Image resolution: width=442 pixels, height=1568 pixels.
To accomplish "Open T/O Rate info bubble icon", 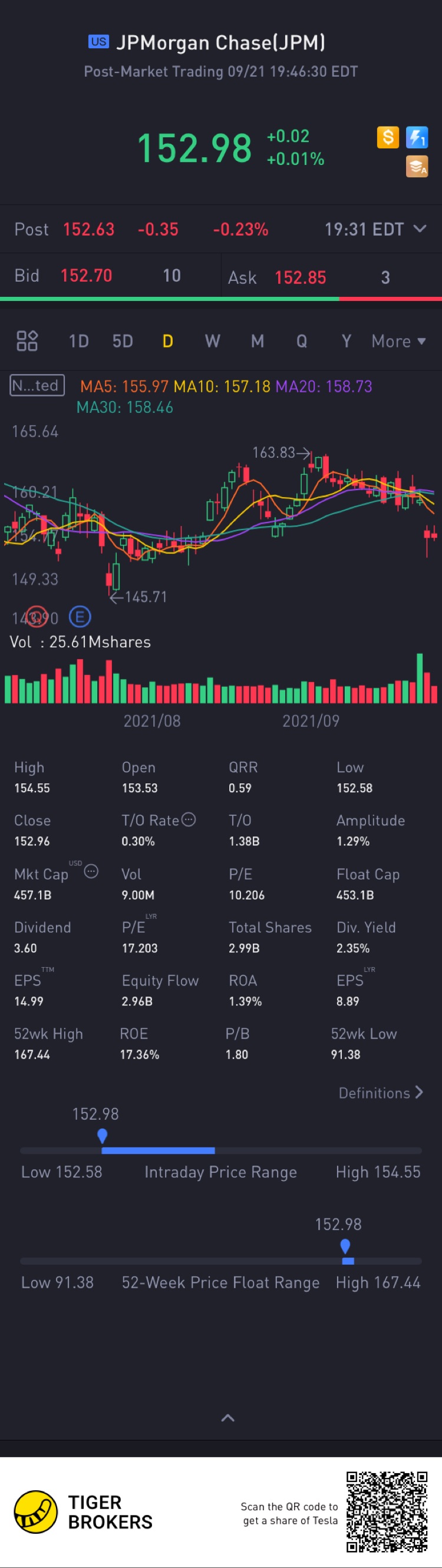I will pyautogui.click(x=189, y=819).
